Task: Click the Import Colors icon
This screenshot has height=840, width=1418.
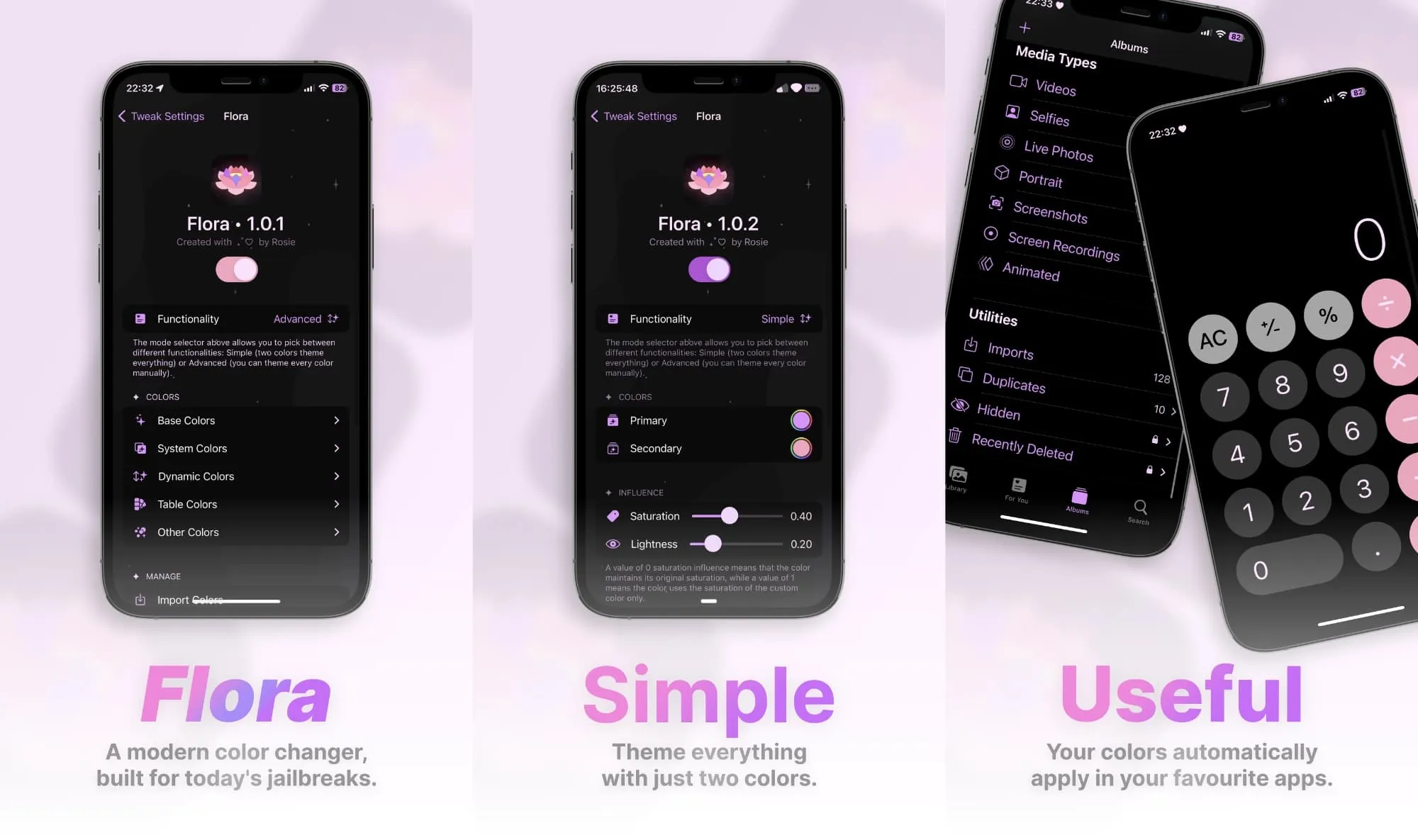Action: click(140, 599)
